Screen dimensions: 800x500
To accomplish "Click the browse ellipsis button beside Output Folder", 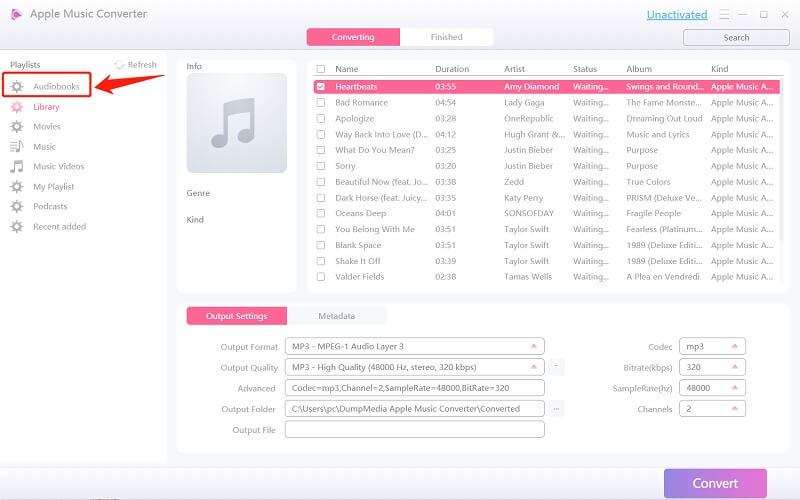I will click(x=556, y=409).
